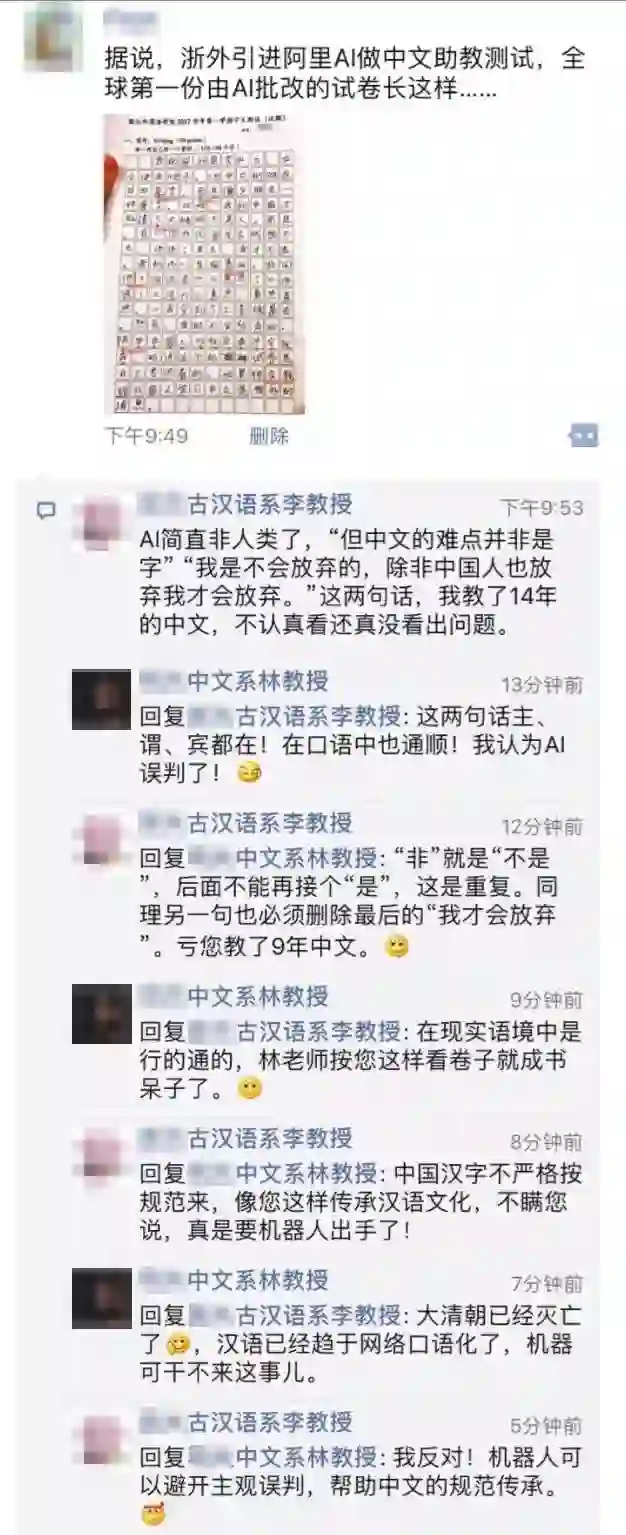Tap 古汉语系李教授 avatar at 12分钟前 comment
The width and height of the screenshot is (626, 1535).
coord(102,841)
